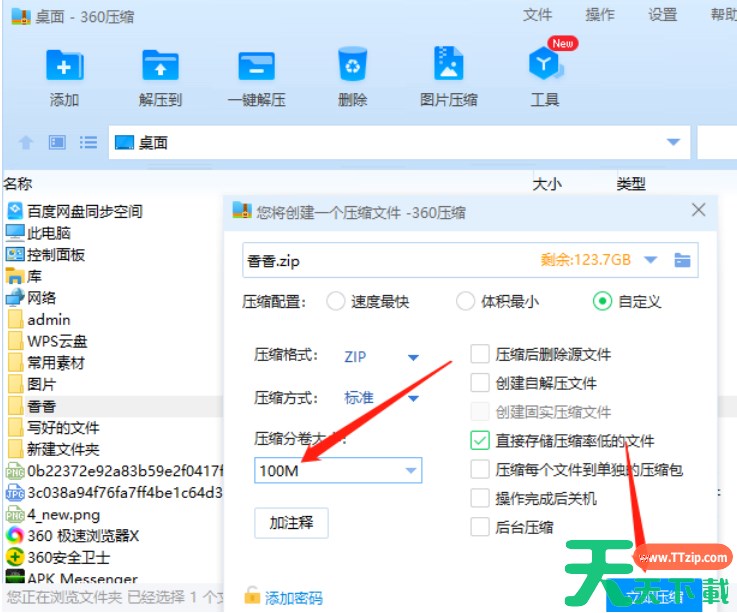Open the 工具 (Tools) icon
Viewport: 737px width, 613px height.
point(544,63)
